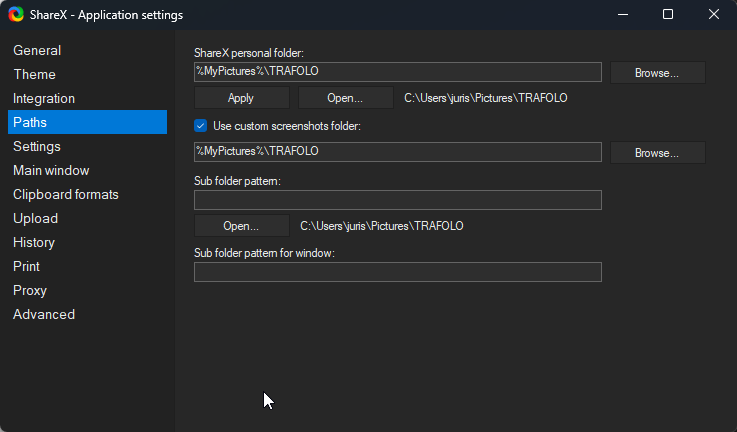
Task: Click the Sub folder pattern for window field
Action: click(398, 272)
